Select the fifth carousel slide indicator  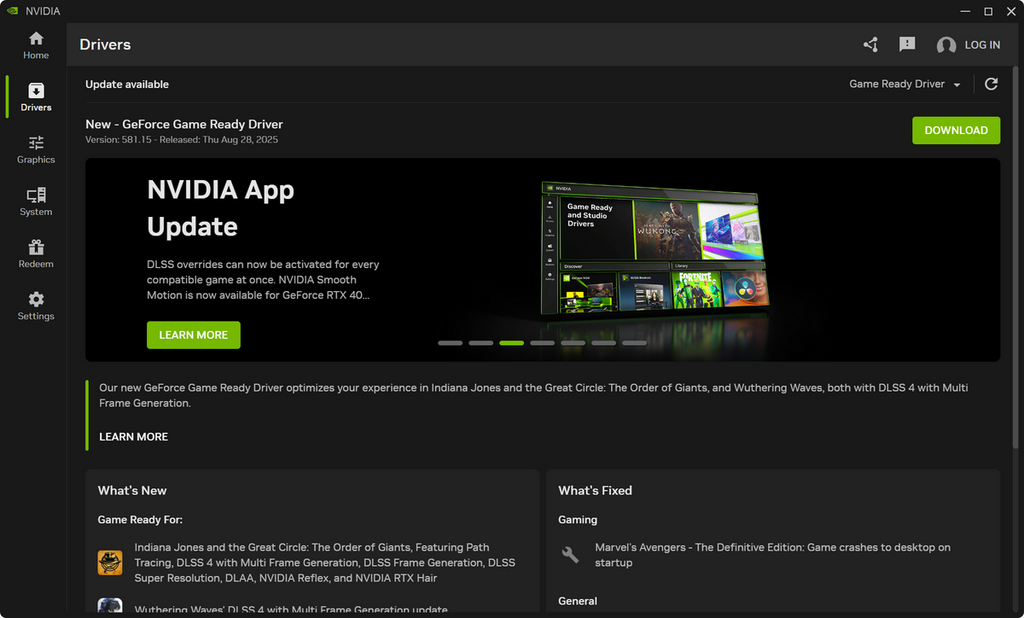(x=573, y=343)
